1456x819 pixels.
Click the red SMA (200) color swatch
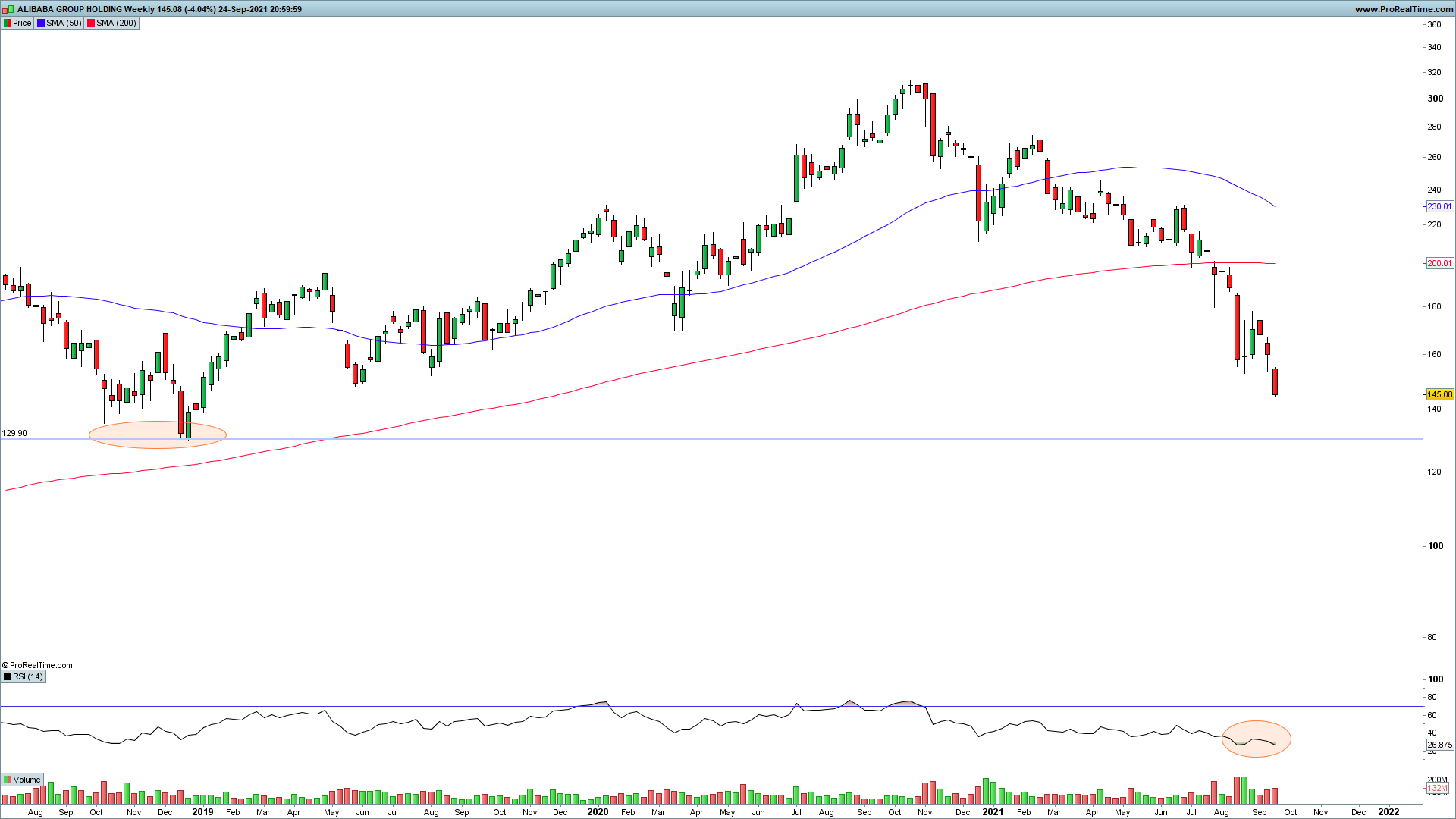[x=91, y=23]
